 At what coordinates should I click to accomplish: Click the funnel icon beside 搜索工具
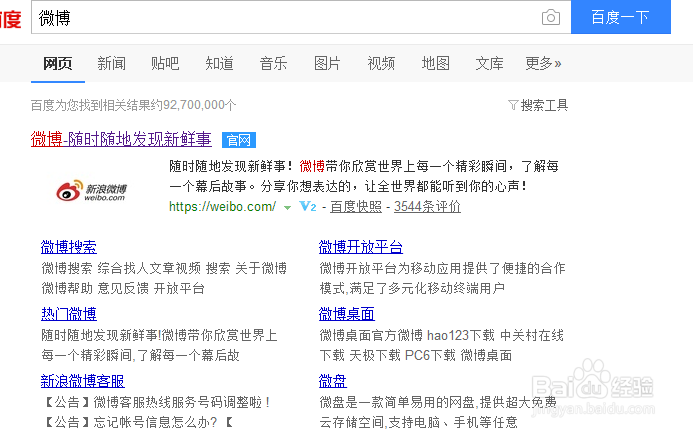(x=513, y=105)
